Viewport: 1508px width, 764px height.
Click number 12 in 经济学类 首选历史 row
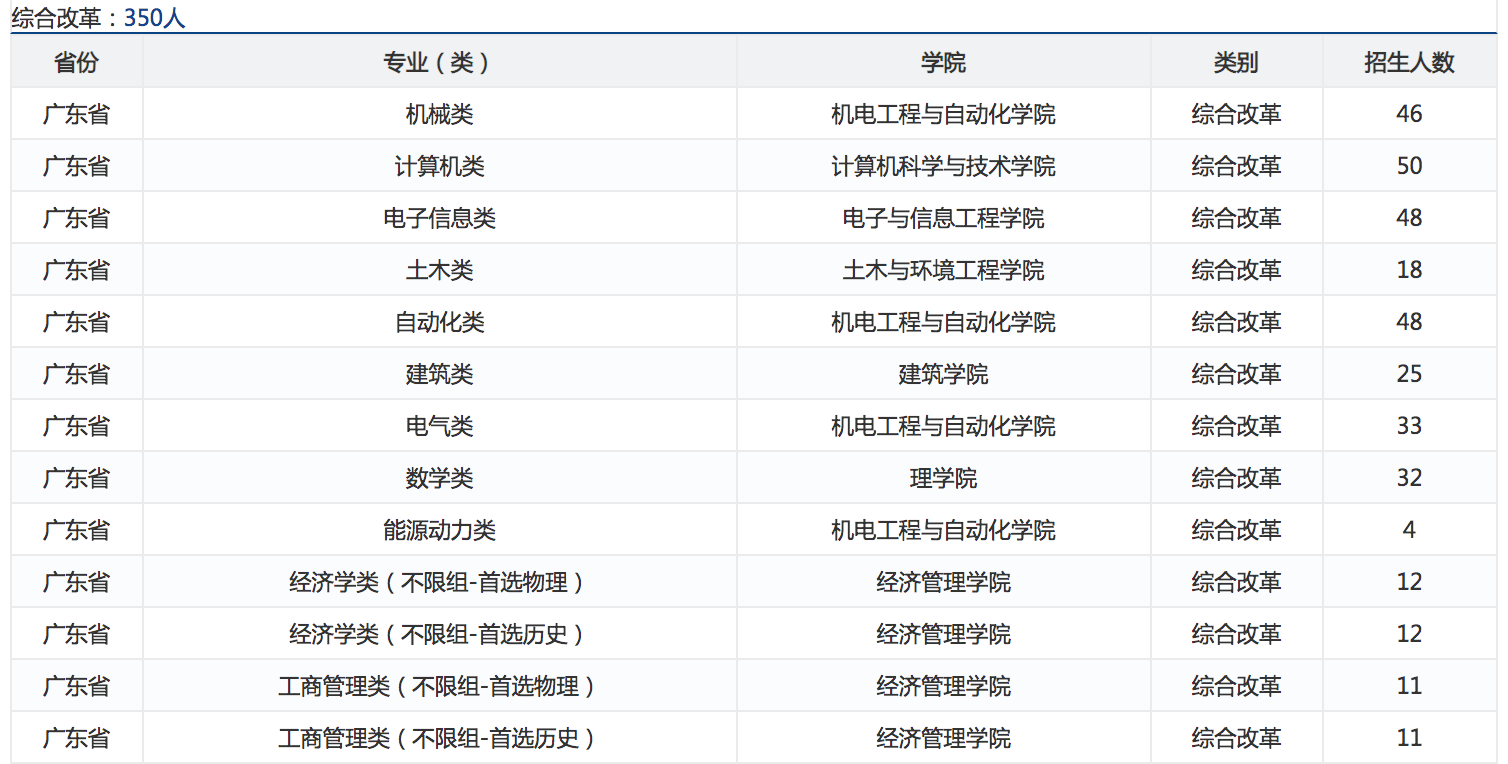(1409, 634)
